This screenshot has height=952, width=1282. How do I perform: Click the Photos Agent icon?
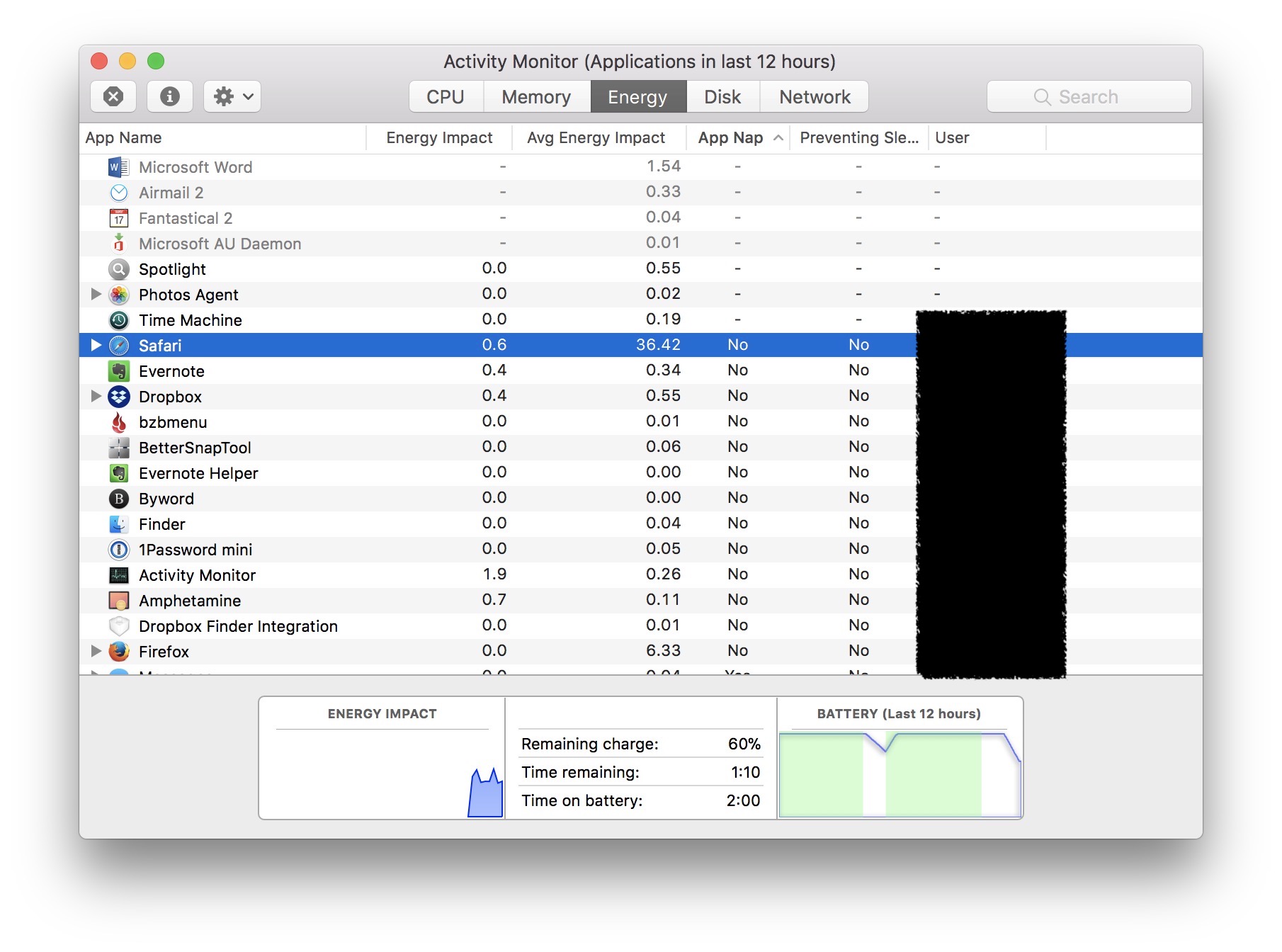click(x=119, y=295)
